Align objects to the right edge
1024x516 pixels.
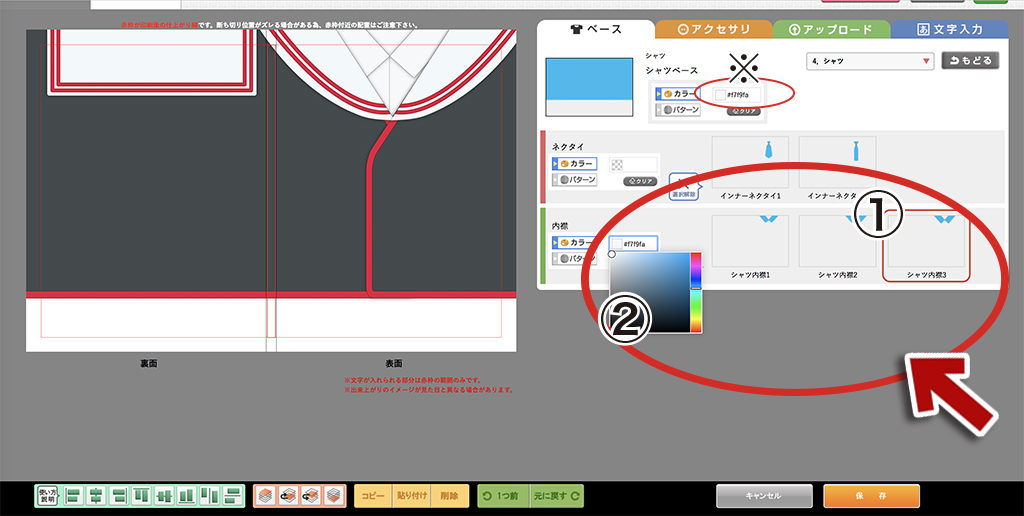118,495
